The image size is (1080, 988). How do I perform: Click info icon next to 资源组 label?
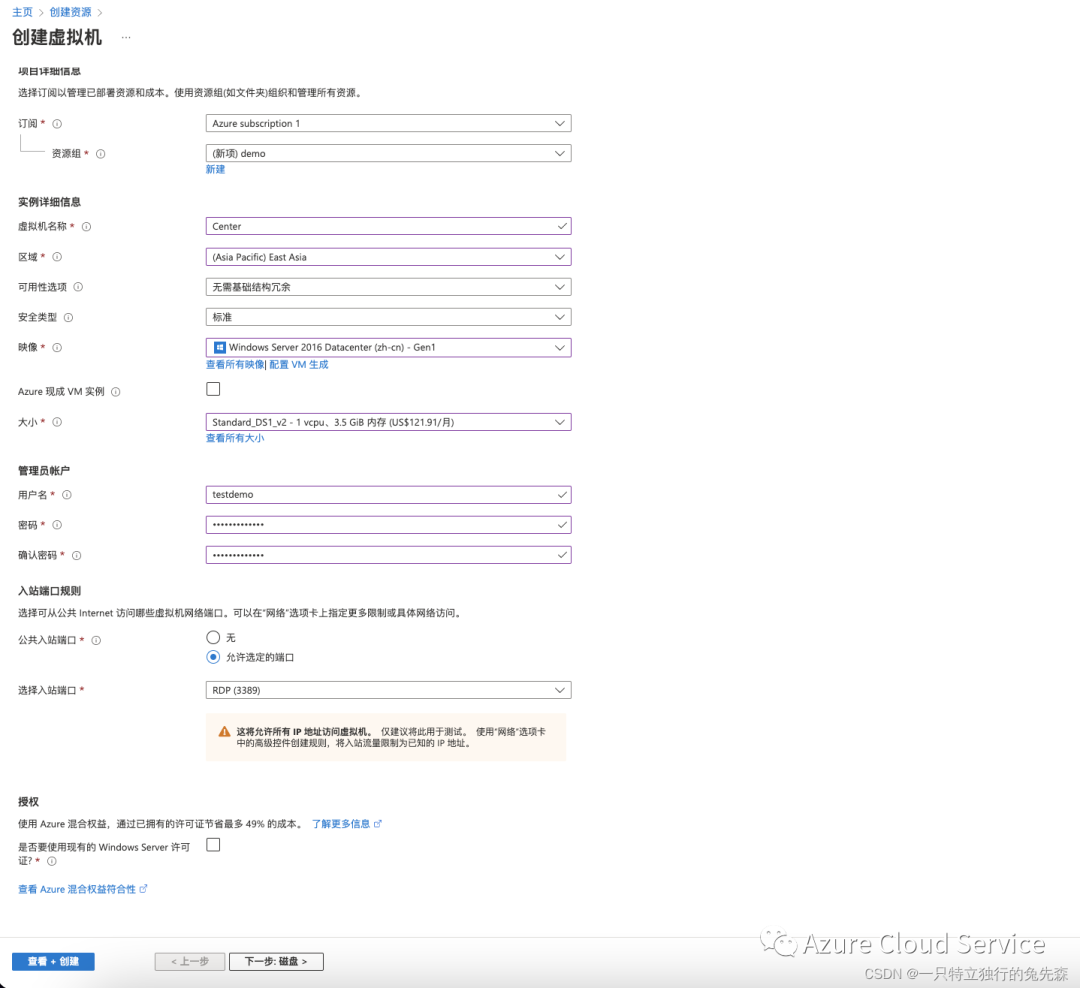pos(101,154)
